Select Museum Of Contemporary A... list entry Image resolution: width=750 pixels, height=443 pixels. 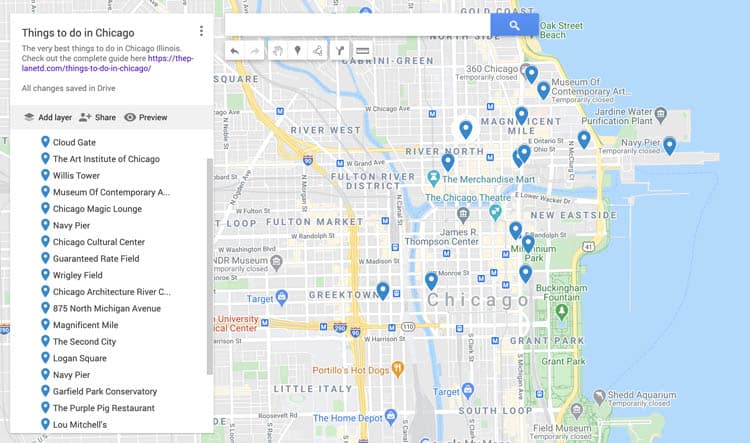111,192
